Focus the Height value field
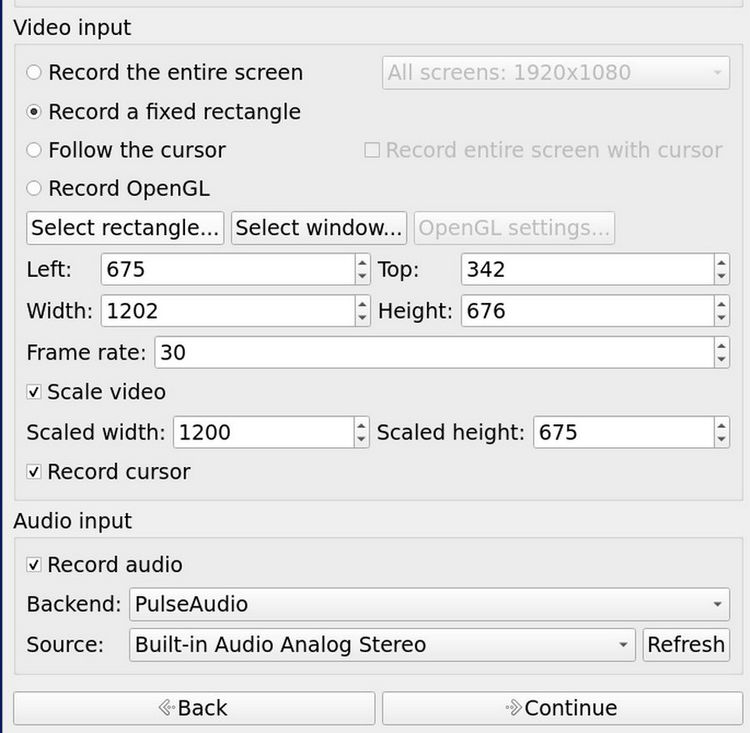Screen dimensions: 750x733 (588, 311)
